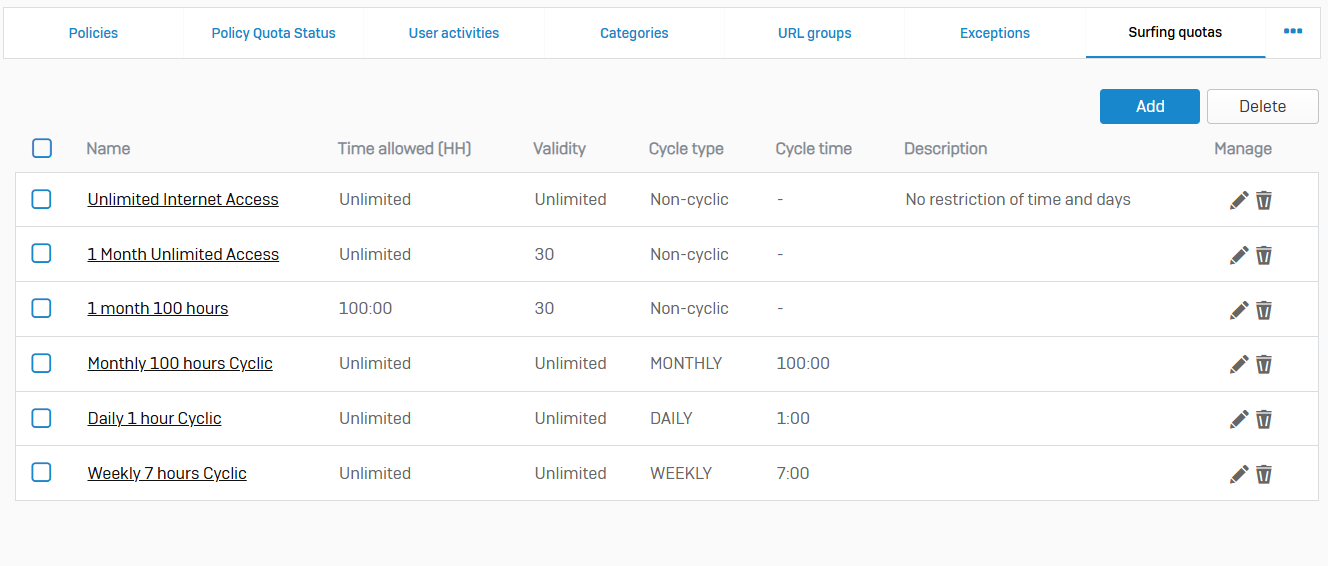Screen dimensions: 1328x566
Task: Remove Daily 1 hour Cyclic with trash icon
Action: [1264, 419]
